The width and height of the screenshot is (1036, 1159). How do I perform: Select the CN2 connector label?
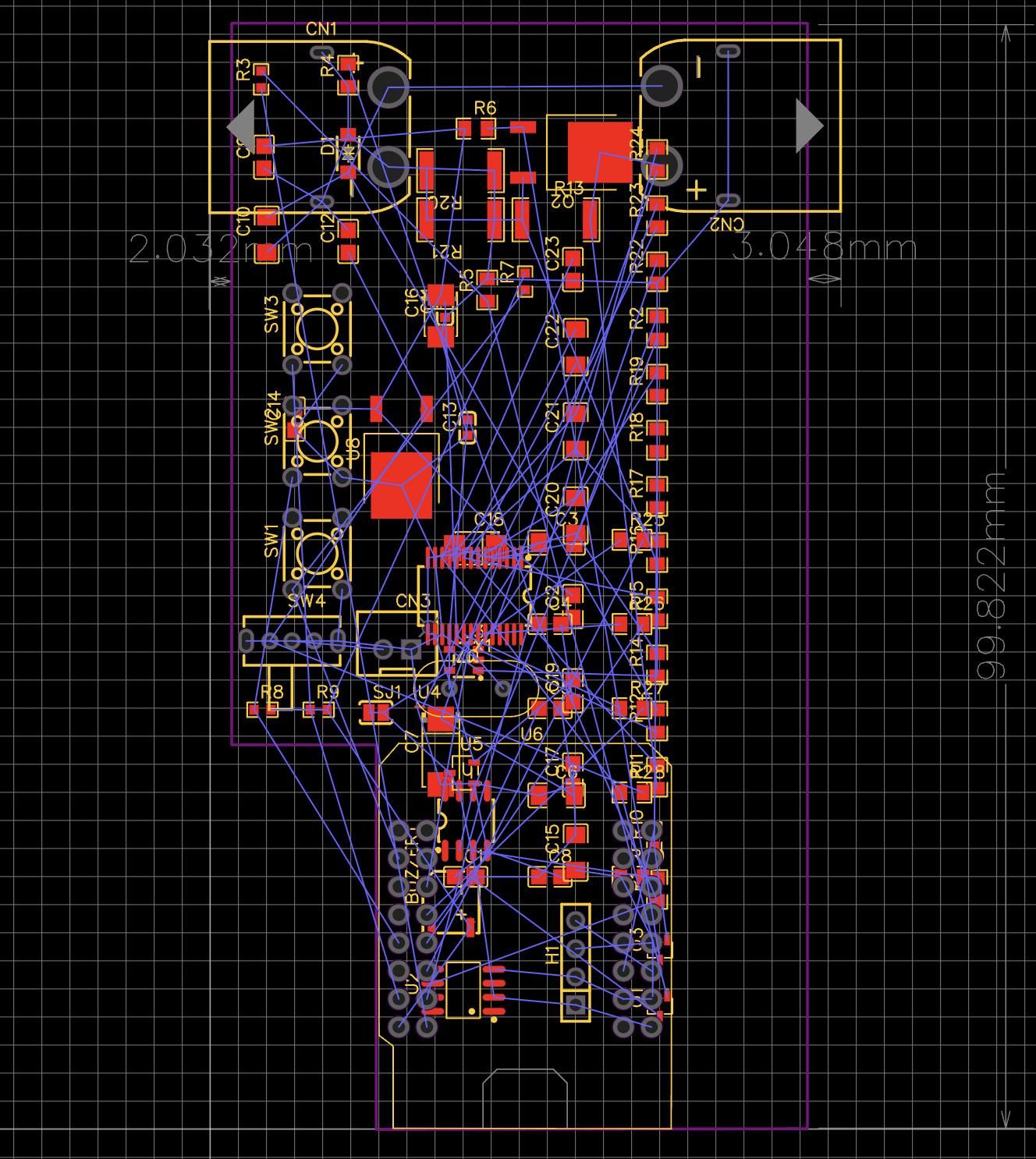726,225
